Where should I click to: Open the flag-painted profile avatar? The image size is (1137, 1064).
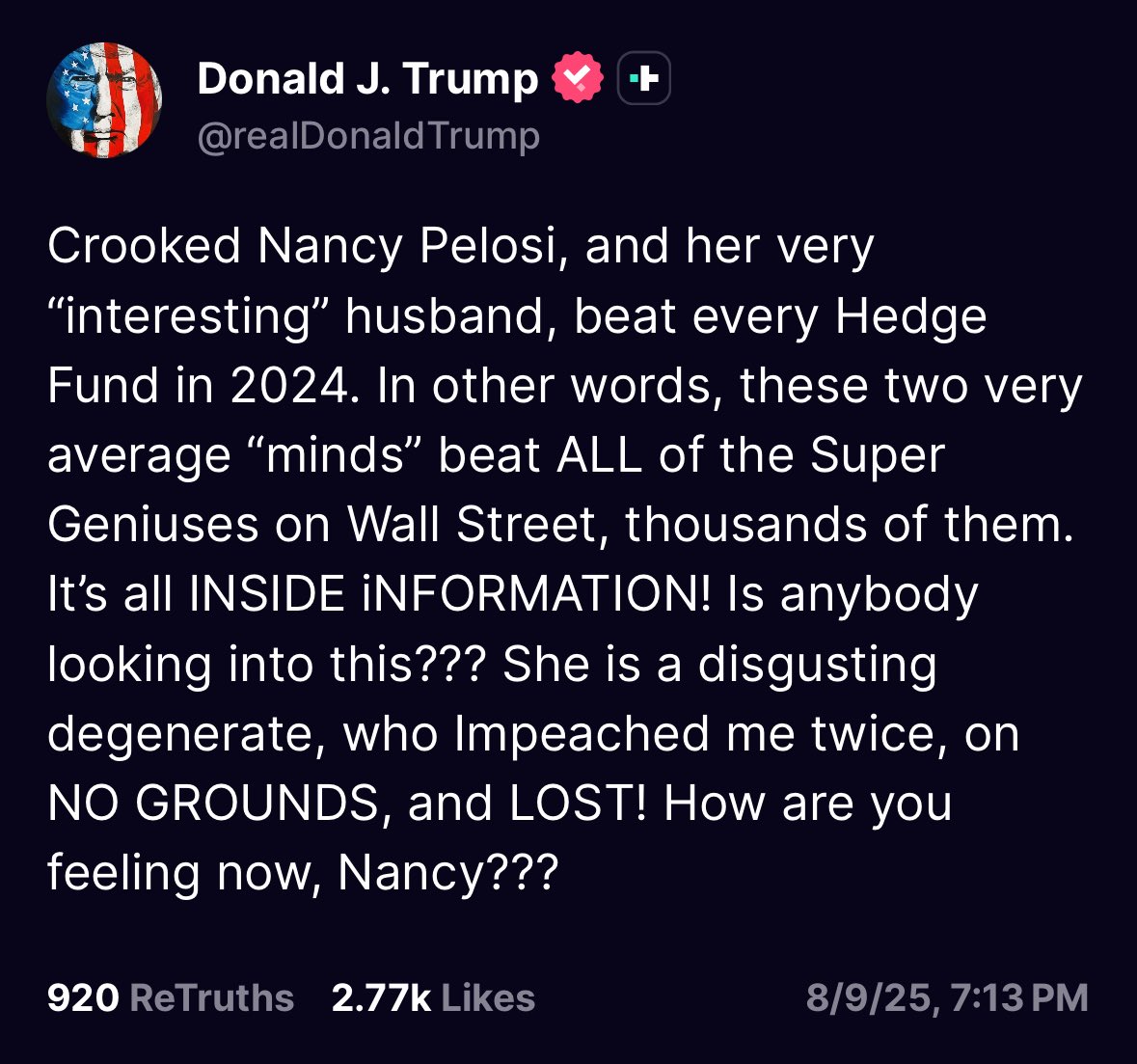coord(104,100)
